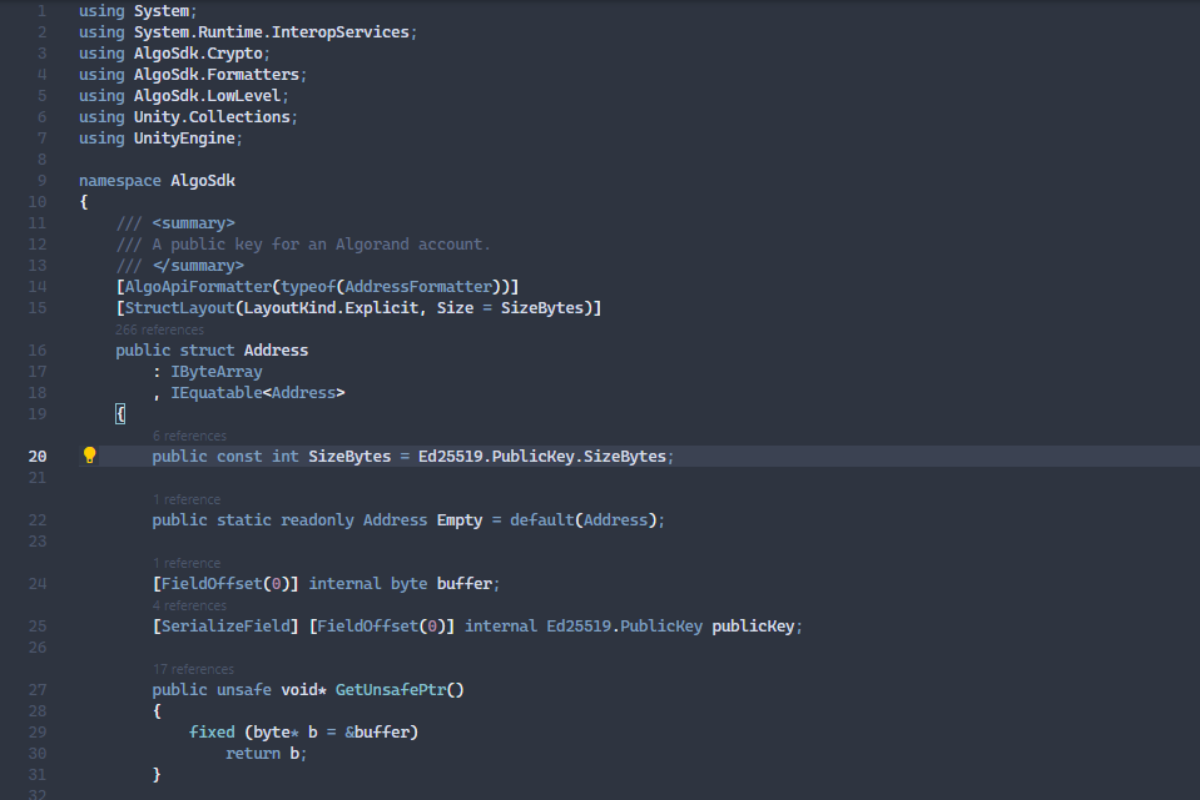Screen dimensions: 1200x800
Task: Show the "1 reference" lens above Empty field
Action: [186, 499]
